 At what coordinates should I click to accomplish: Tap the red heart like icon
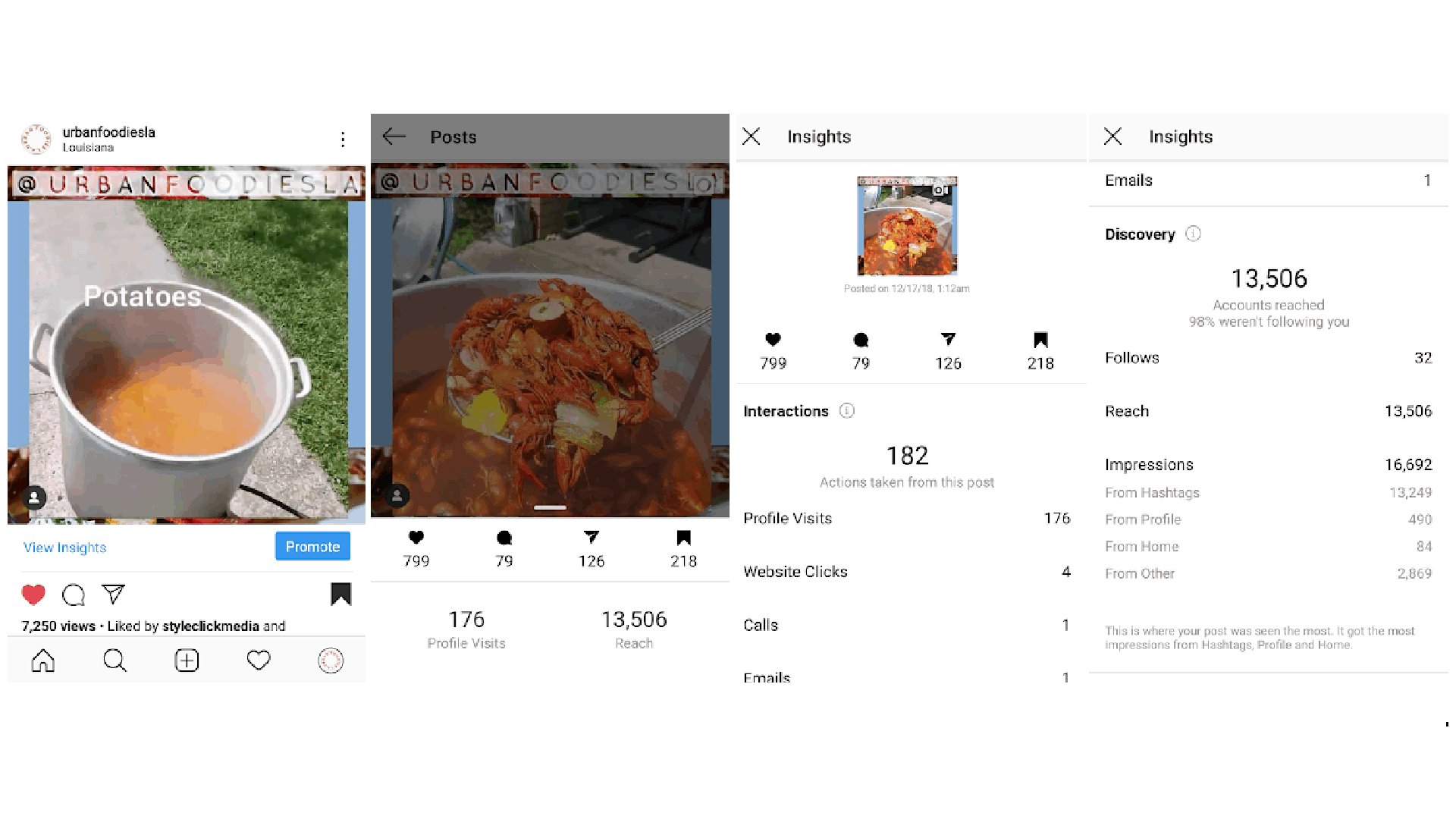point(33,595)
